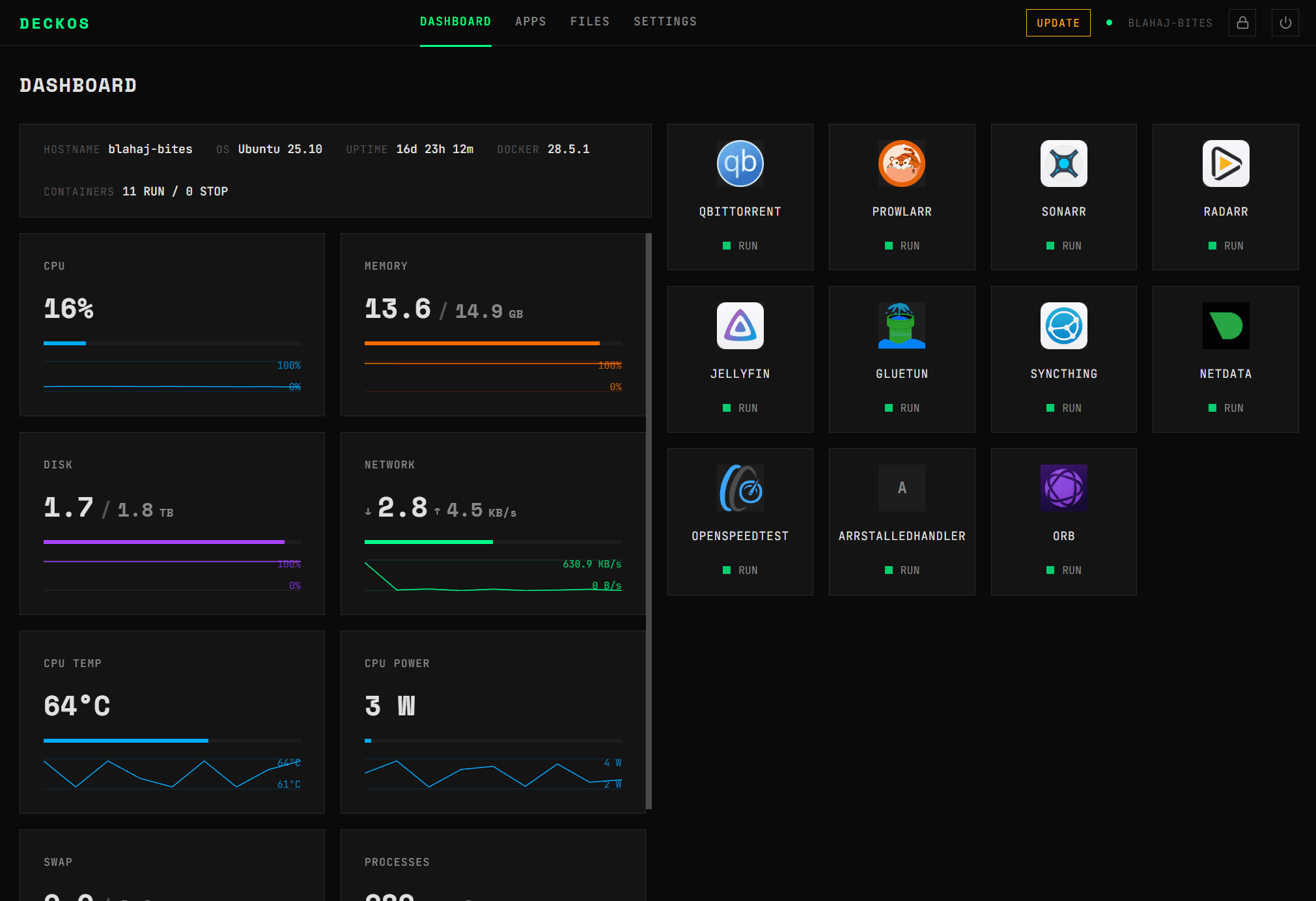Click the CPU usage progress bar

click(x=172, y=343)
